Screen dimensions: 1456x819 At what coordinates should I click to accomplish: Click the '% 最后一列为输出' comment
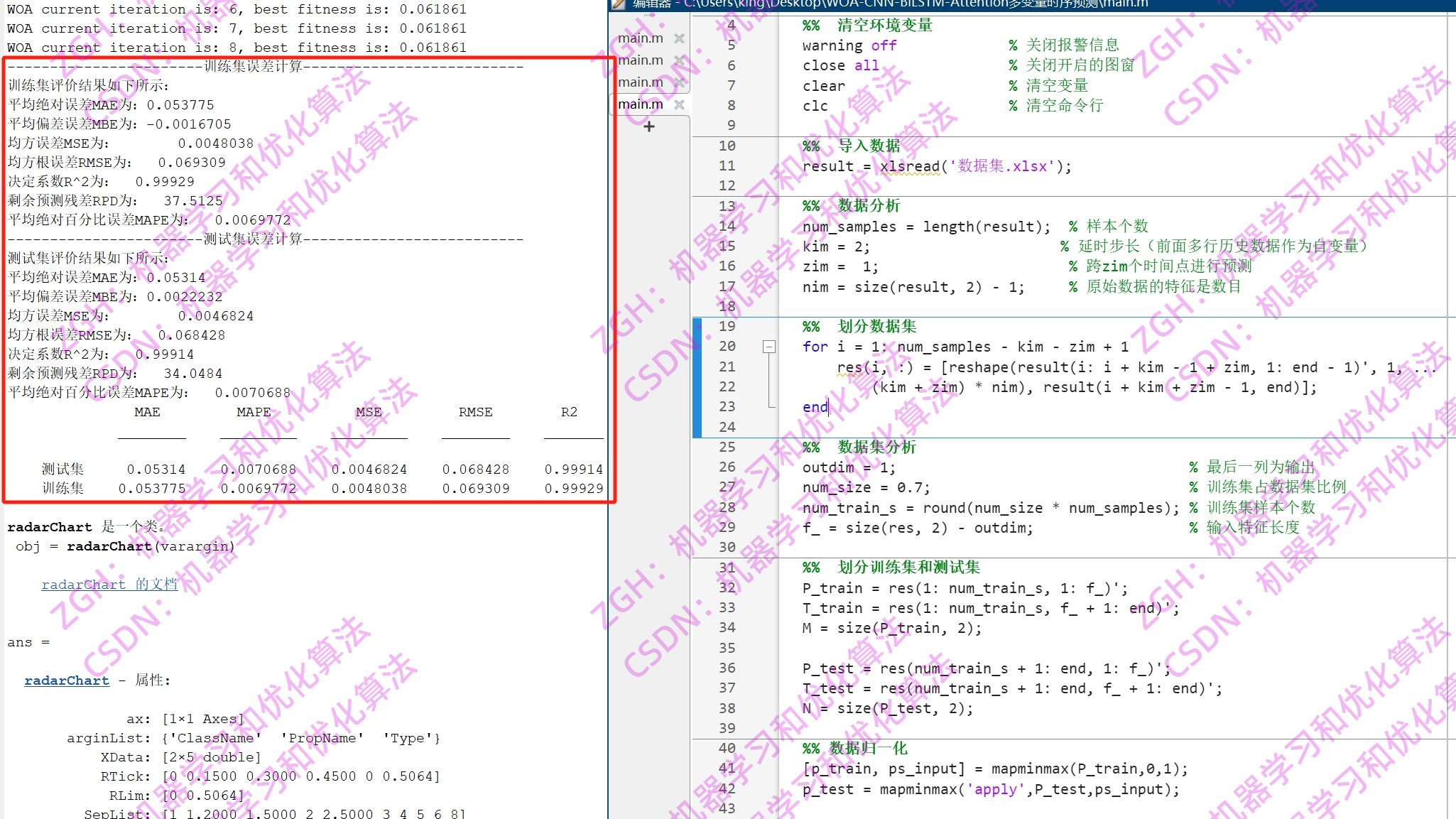1252,467
